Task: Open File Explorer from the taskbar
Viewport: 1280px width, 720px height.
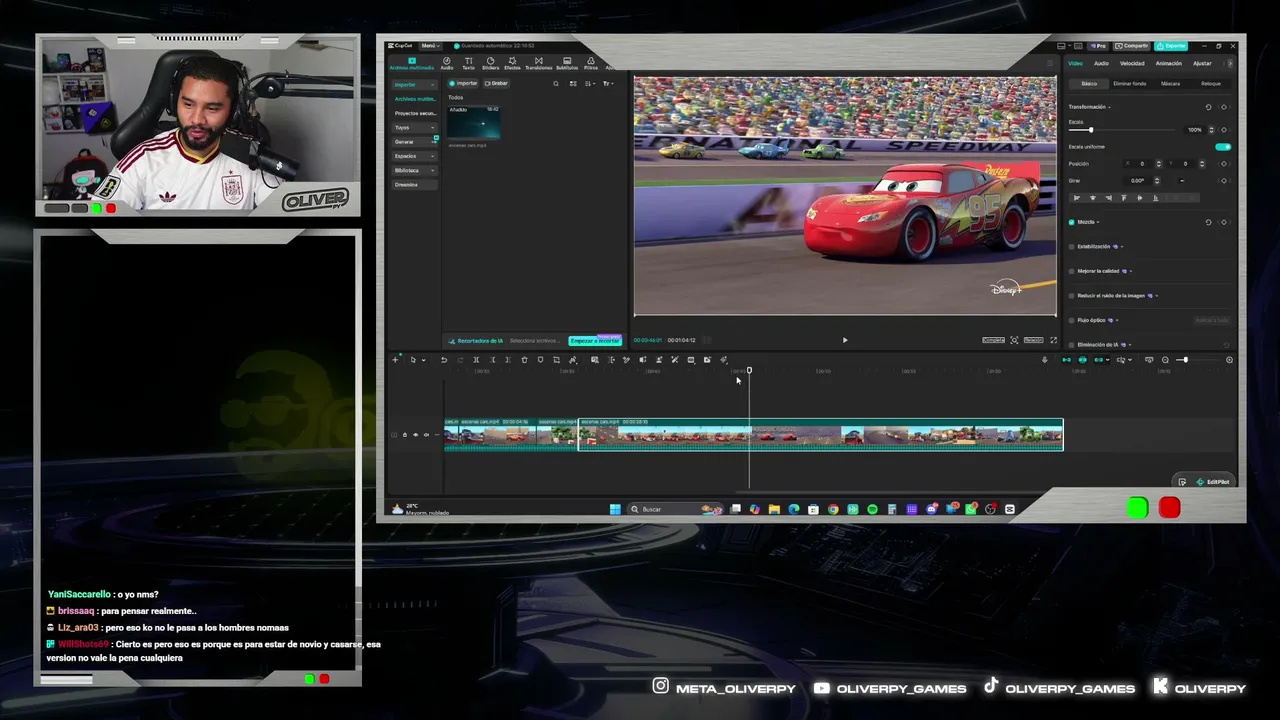Action: (774, 509)
